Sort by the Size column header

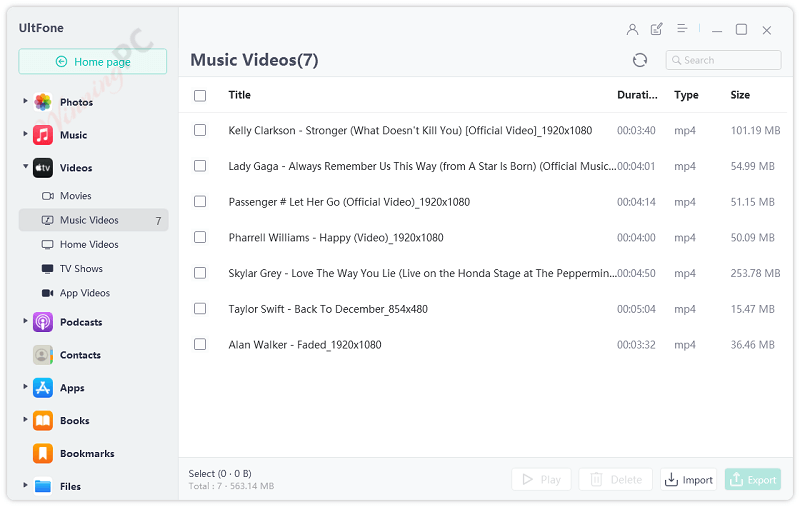click(x=740, y=95)
